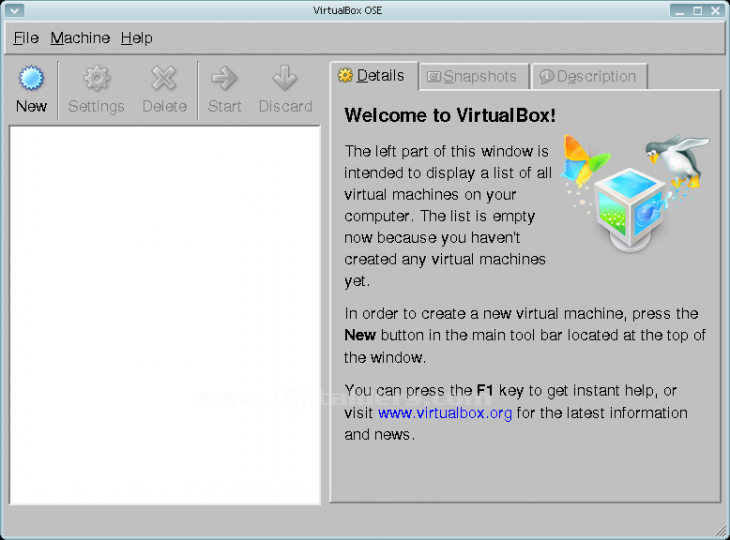Viewport: 730px width, 540px height.
Task: Click the Settings gear toolbar icon
Action: [x=96, y=78]
